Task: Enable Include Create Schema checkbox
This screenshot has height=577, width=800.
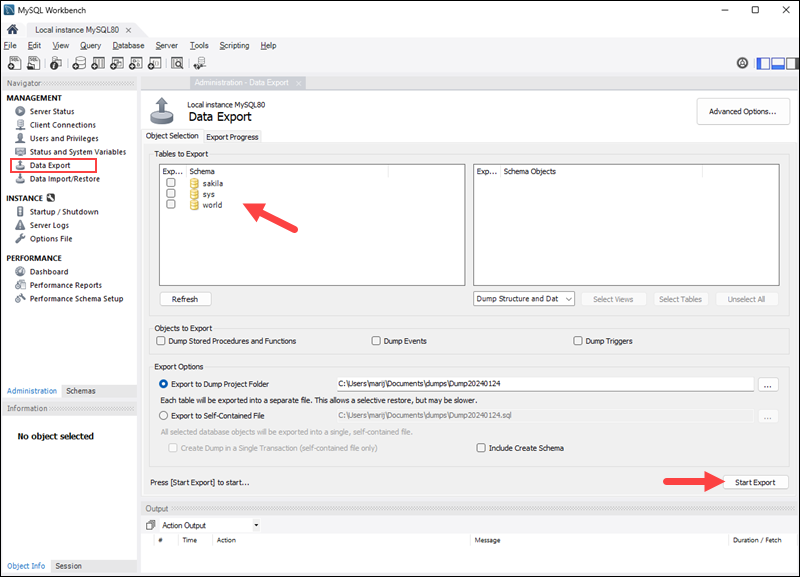Action: [x=481, y=447]
